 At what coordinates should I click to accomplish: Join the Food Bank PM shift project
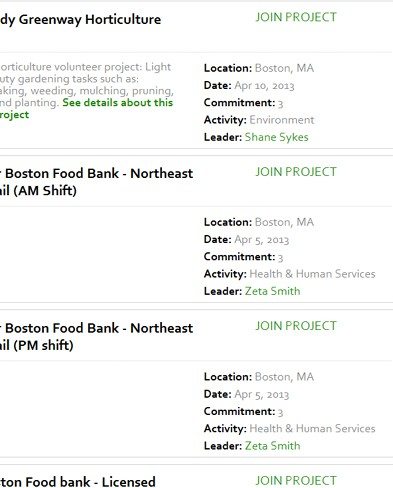click(296, 326)
